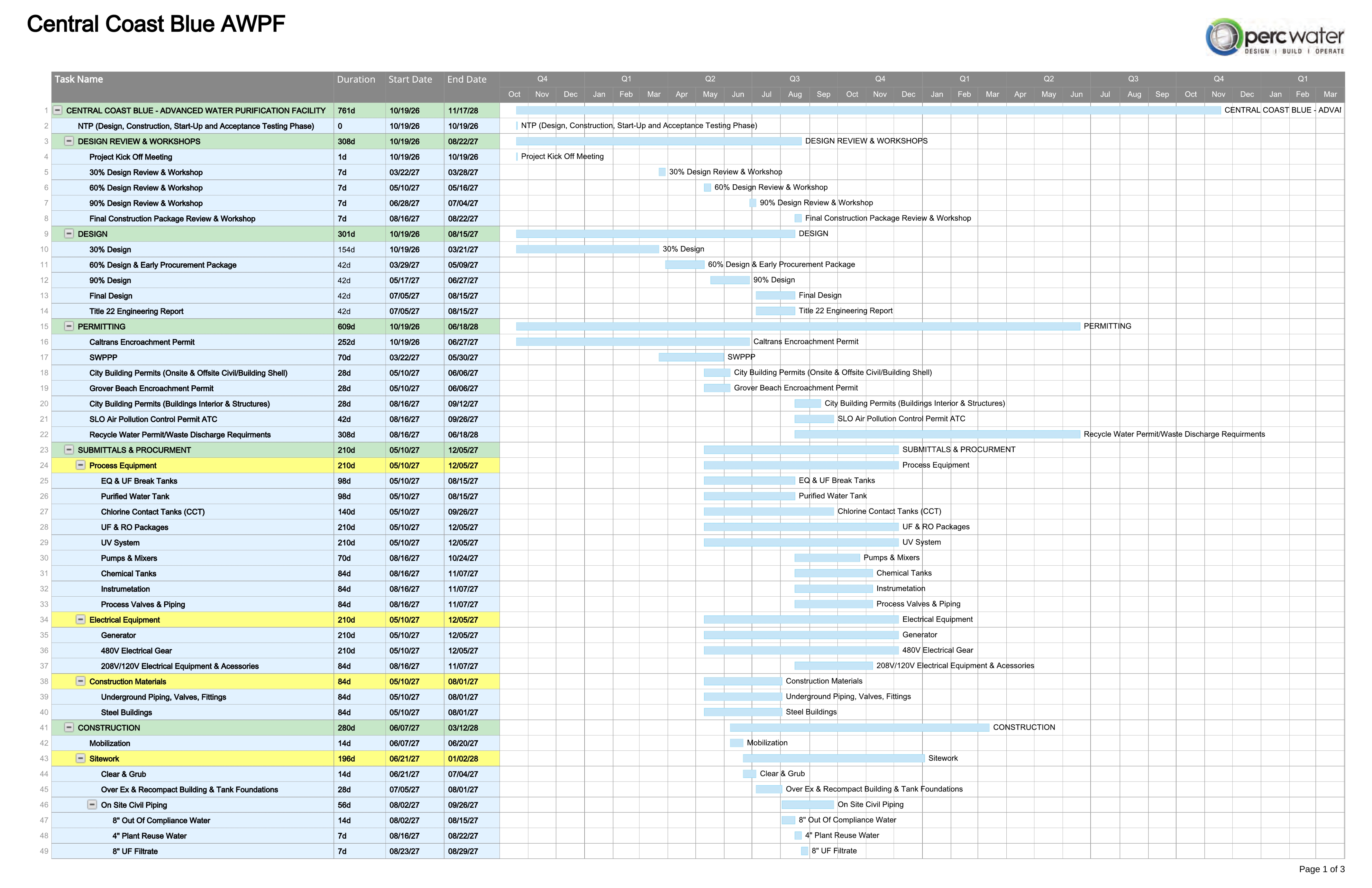Select the SWPPP Gantt bar
Viewport: 1372px width, 888px height.
pyautogui.click(x=691, y=358)
